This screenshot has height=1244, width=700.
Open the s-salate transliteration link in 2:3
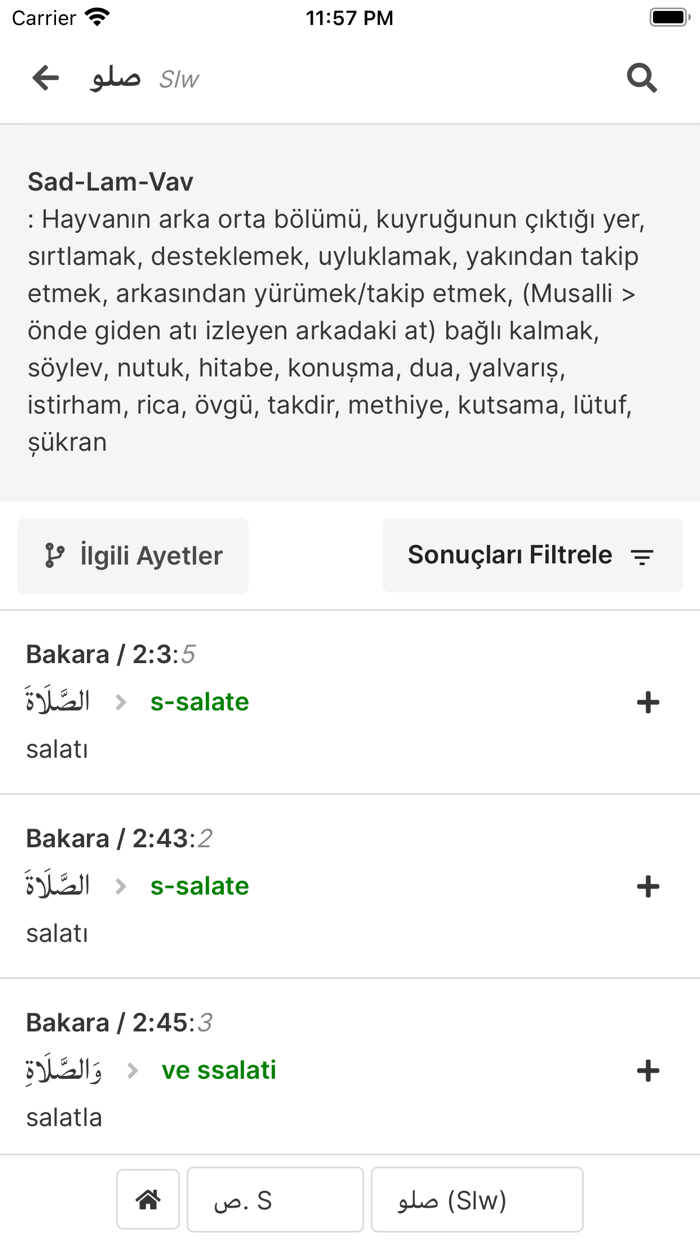tap(199, 702)
